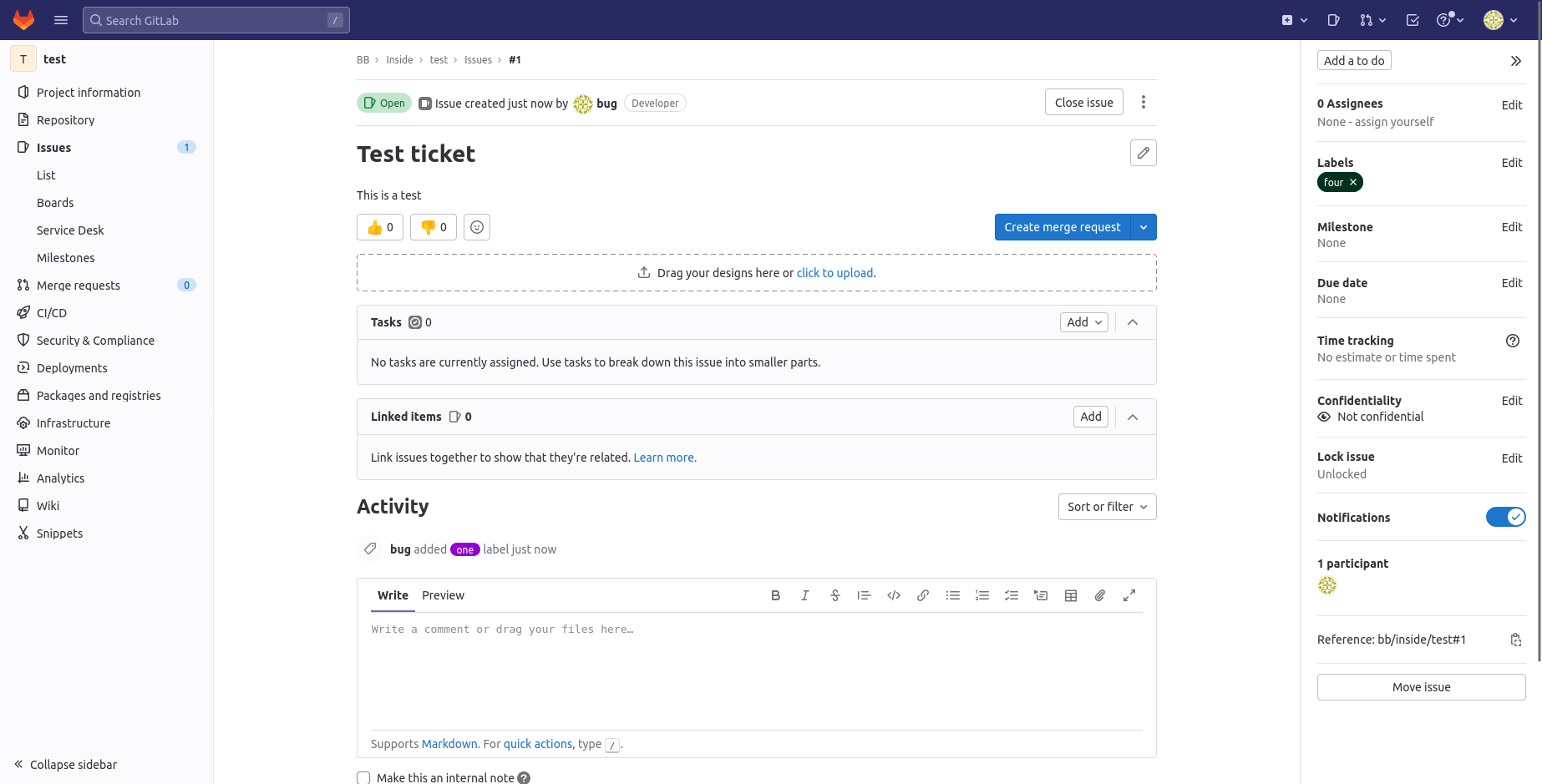The height and width of the screenshot is (784, 1542).
Task: Insert a code snippet in comment
Action: [x=894, y=595]
